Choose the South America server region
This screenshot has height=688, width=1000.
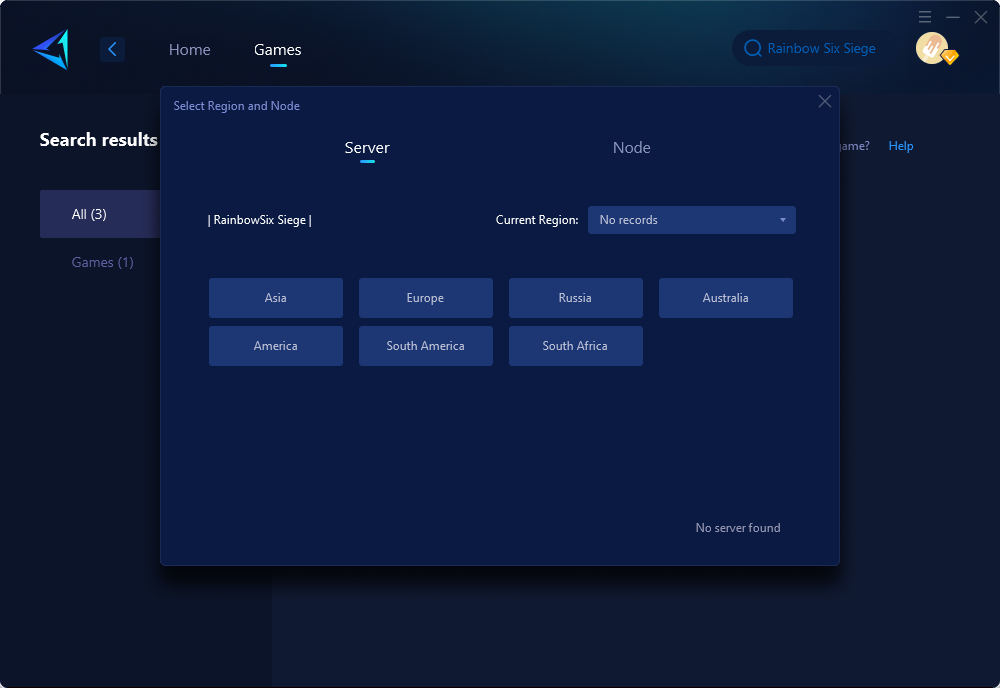pos(425,346)
